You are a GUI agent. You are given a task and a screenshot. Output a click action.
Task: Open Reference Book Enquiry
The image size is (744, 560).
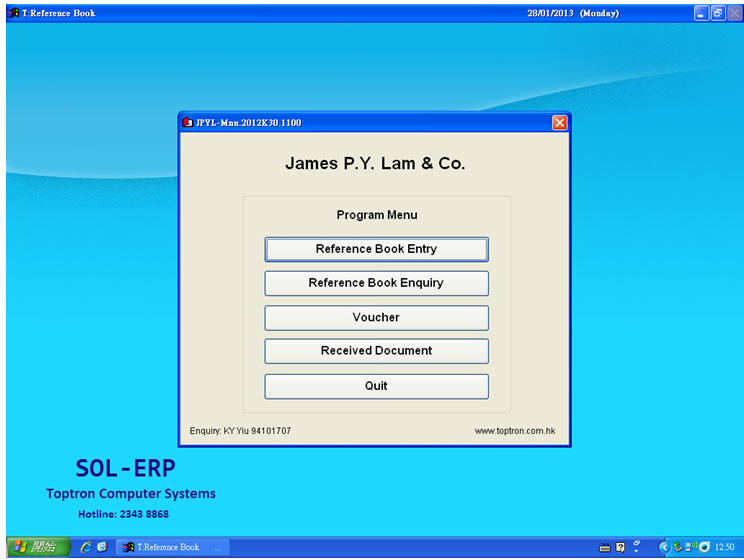click(376, 283)
